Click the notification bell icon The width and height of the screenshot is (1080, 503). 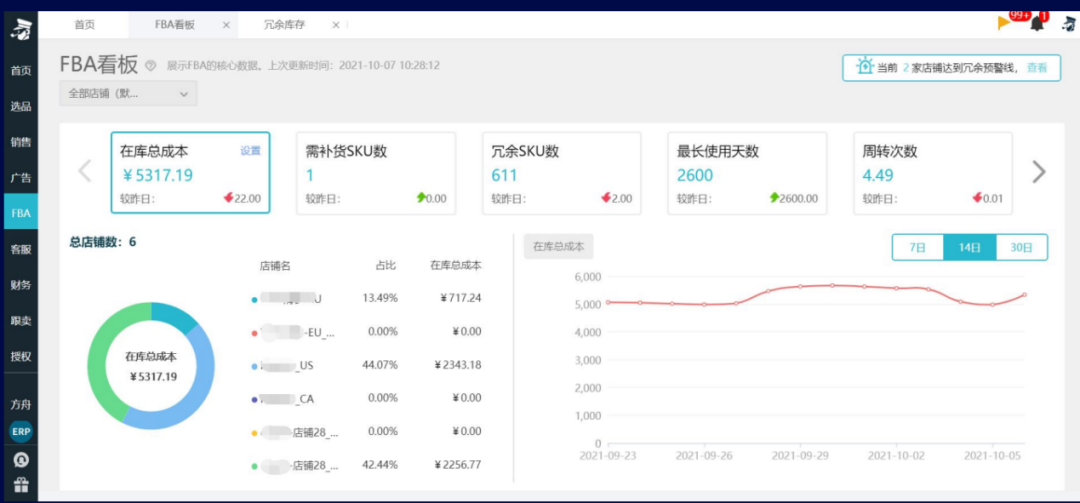1037,23
